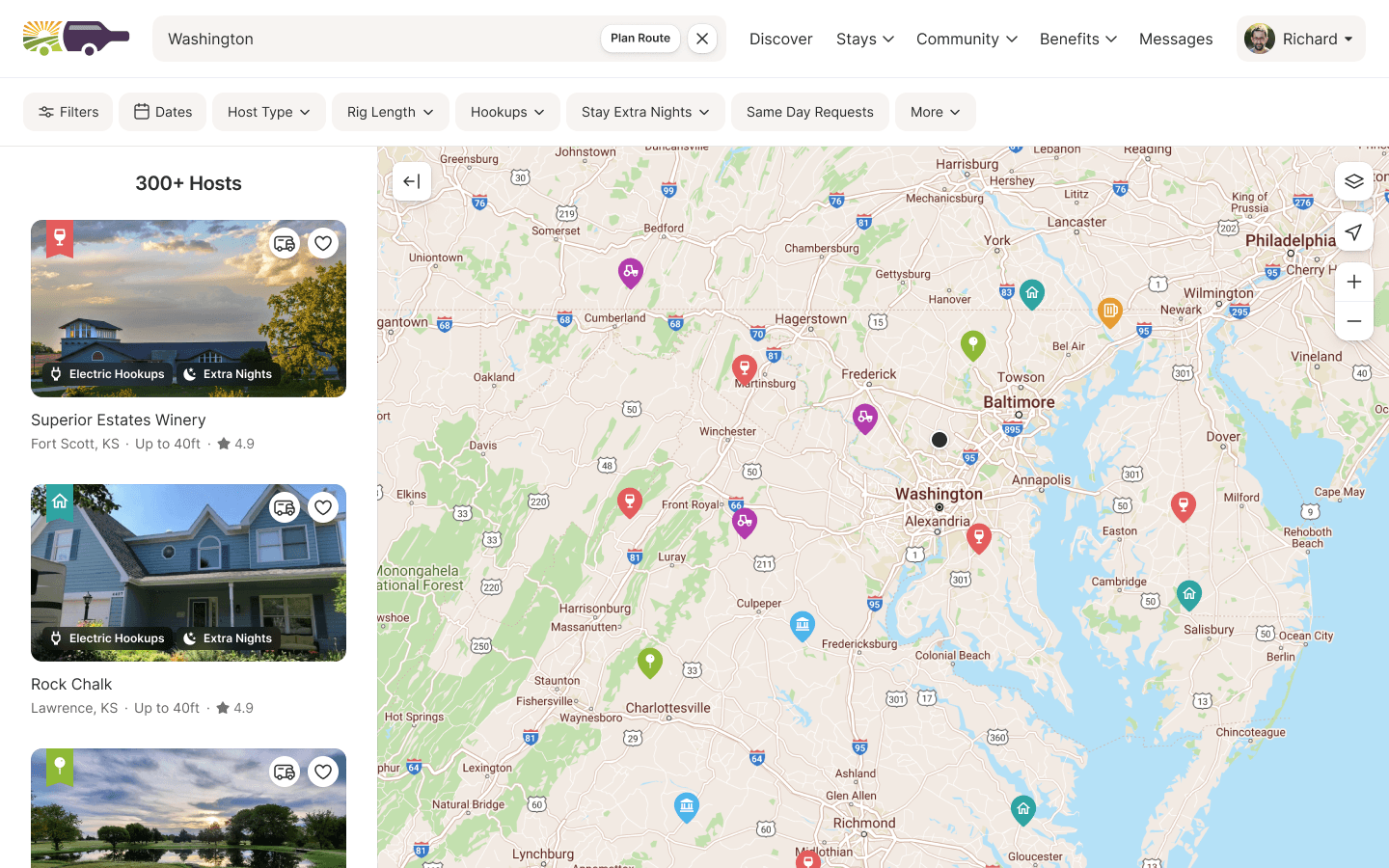This screenshot has height=868, width=1389.
Task: Open the Rig Length dropdown
Action: 390,112
